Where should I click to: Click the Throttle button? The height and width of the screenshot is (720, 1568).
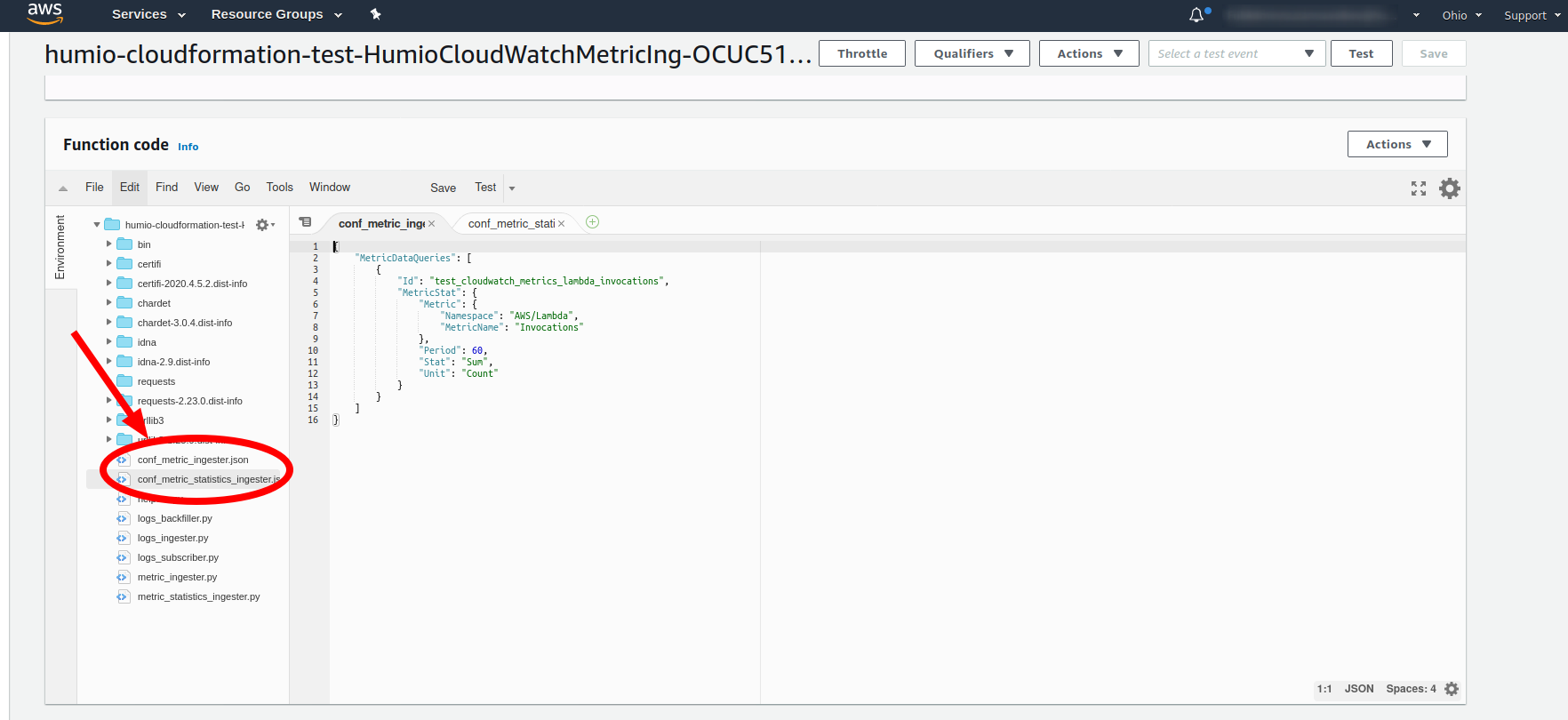(861, 53)
